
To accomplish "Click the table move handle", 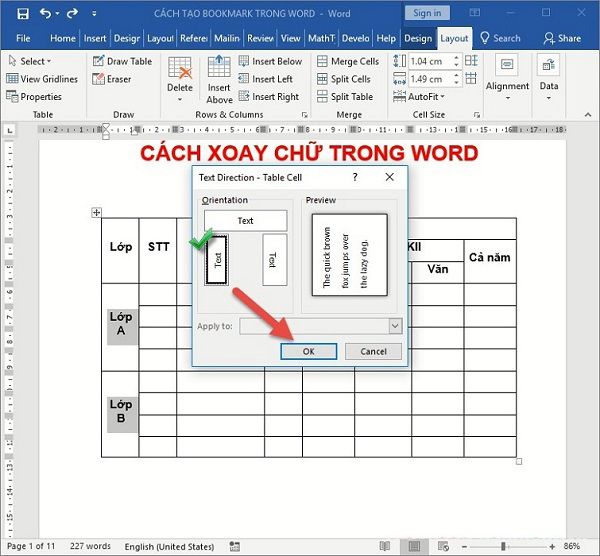I will 97,212.
